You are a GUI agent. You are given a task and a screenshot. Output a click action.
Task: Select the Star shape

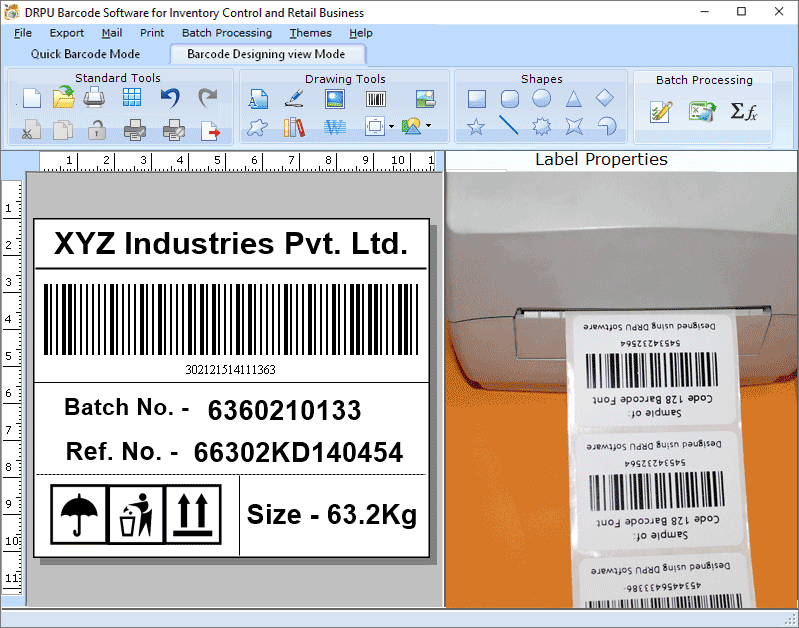476,127
